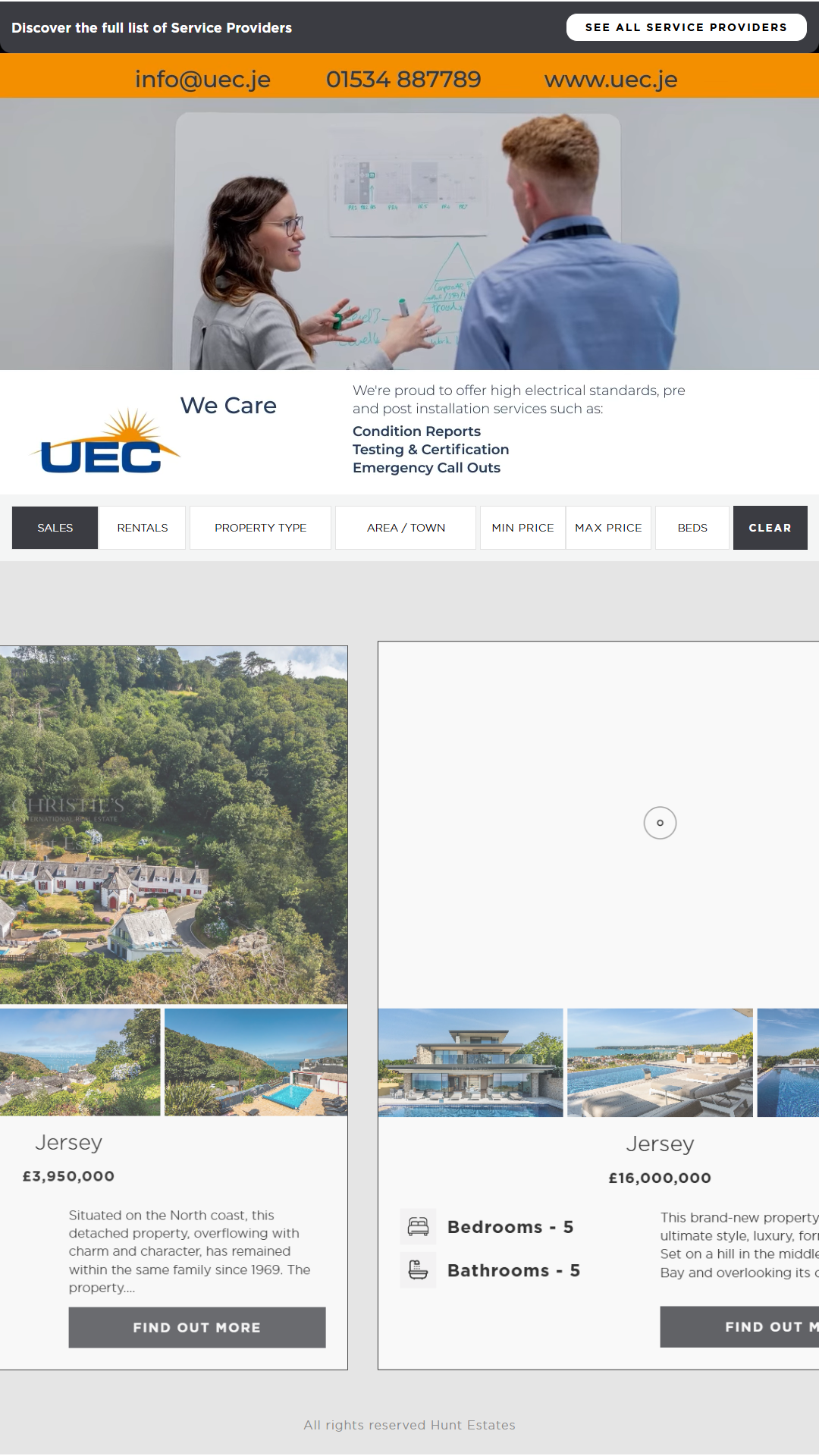Screen dimensions: 819x1456
Task: Click the UEC sun logo
Action: 105,441
